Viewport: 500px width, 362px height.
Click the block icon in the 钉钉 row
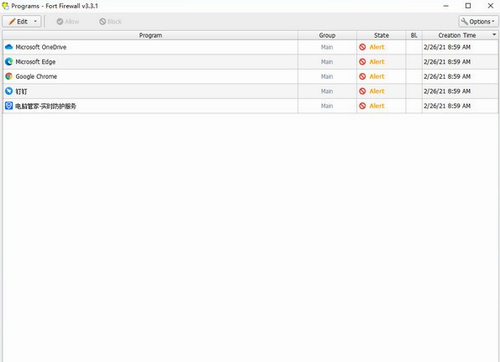pyautogui.click(x=362, y=91)
